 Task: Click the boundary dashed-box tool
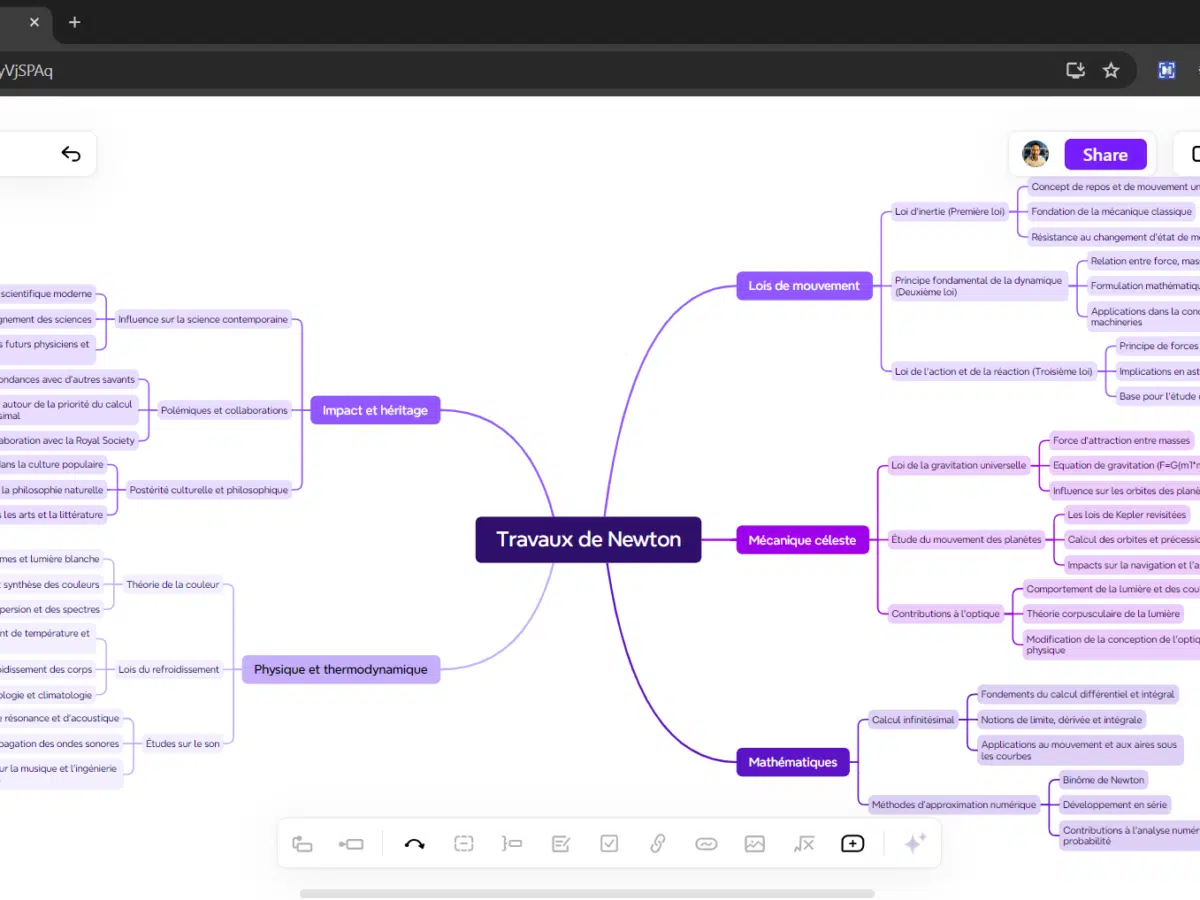pyautogui.click(x=463, y=844)
